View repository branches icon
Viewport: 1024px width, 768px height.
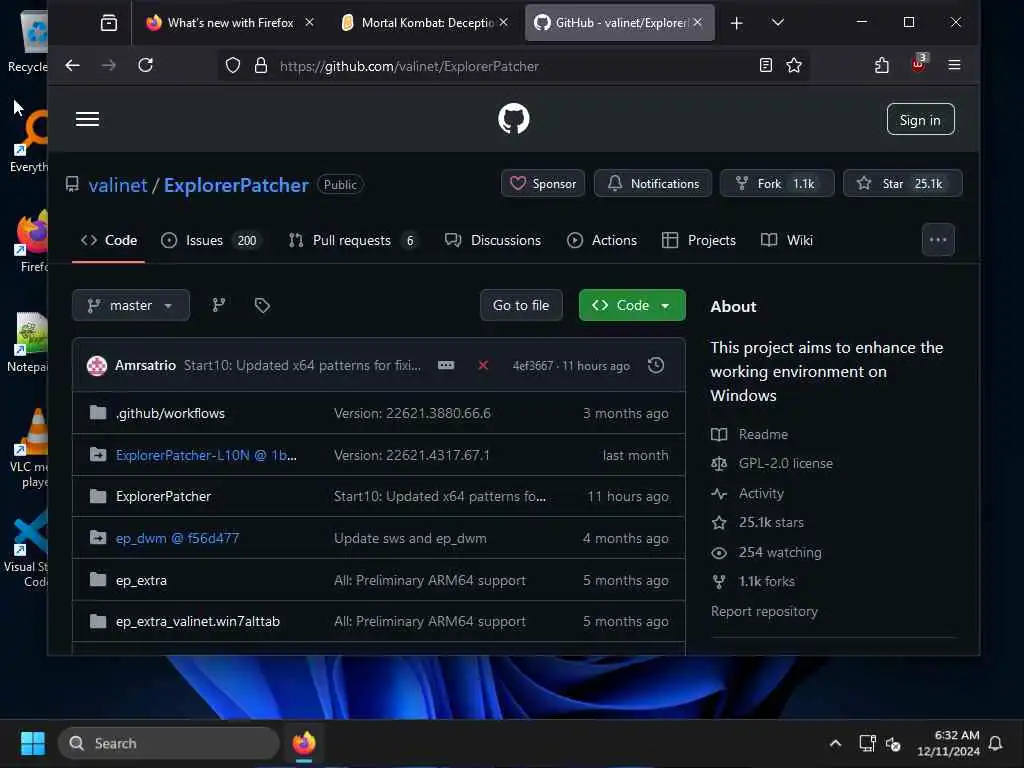pos(219,305)
